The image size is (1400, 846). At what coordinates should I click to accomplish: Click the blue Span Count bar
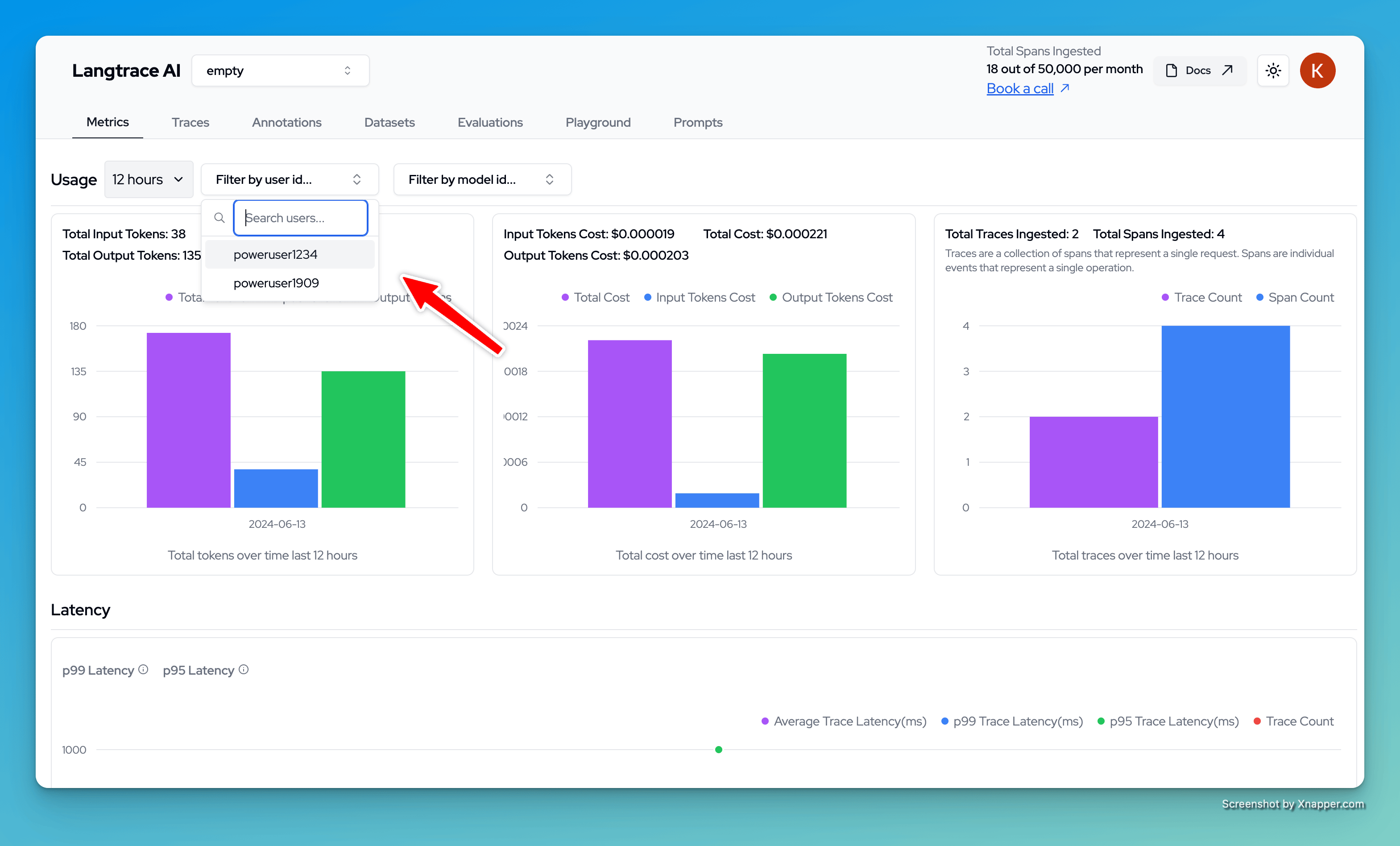pos(1226,416)
